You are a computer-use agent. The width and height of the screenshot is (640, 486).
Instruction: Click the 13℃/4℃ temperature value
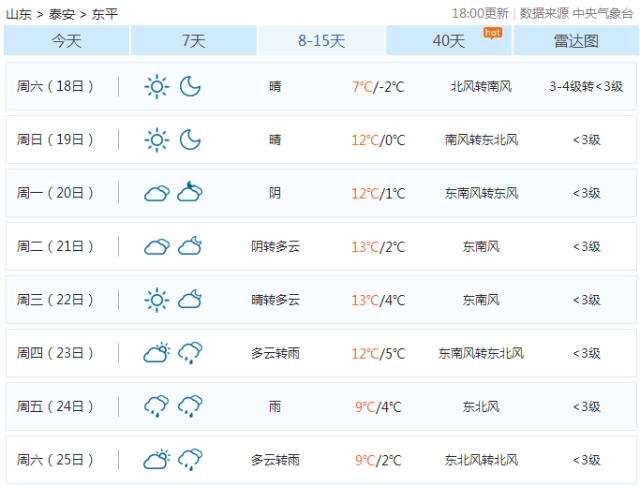[378, 300]
